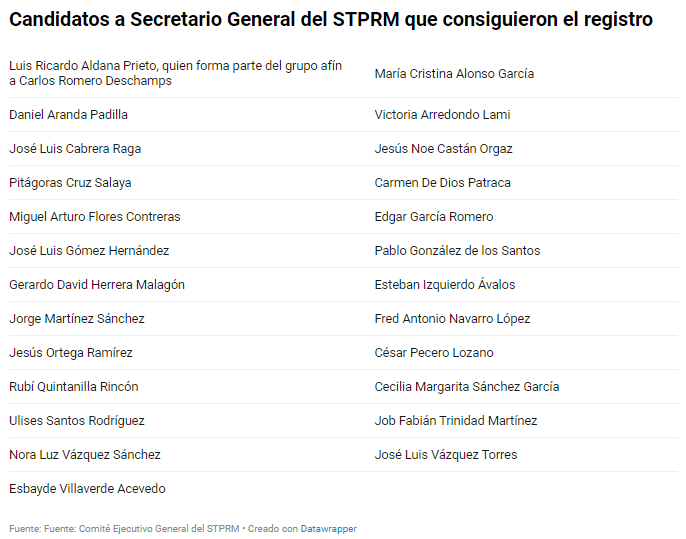
Task: Click César Pecero Lozano cell
Action: (x=434, y=353)
